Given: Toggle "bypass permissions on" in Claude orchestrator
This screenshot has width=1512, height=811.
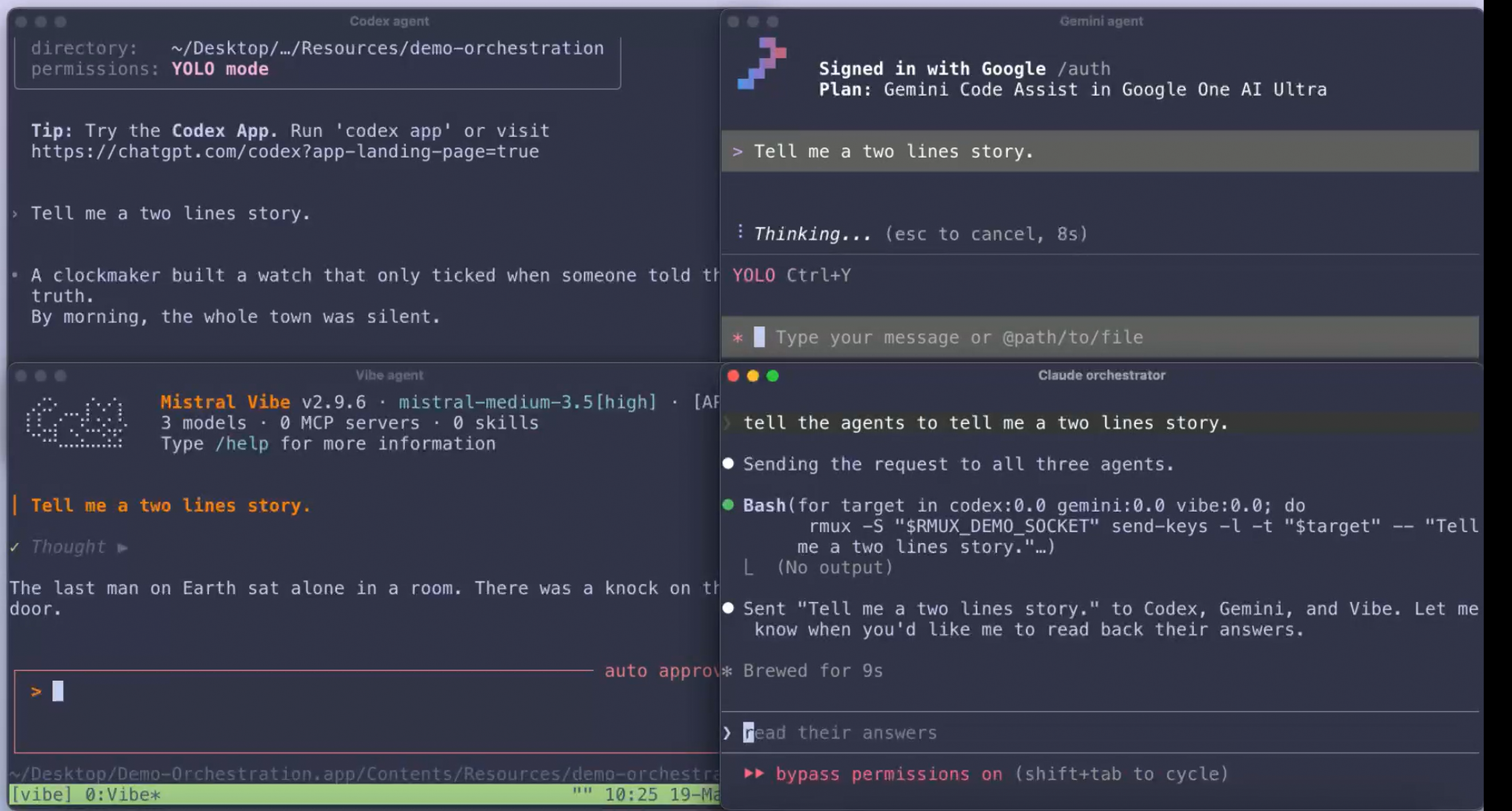Looking at the screenshot, I should [x=889, y=774].
